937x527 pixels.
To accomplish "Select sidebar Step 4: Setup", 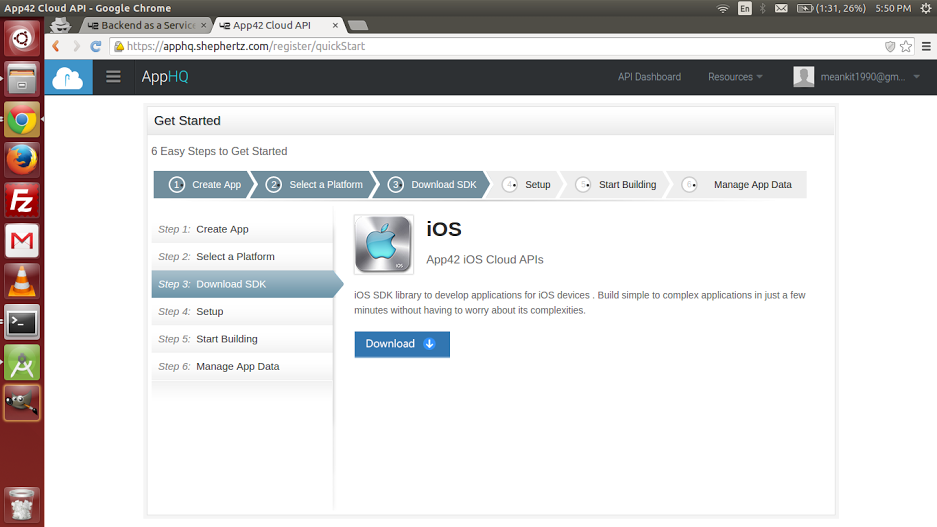I will pos(242,312).
